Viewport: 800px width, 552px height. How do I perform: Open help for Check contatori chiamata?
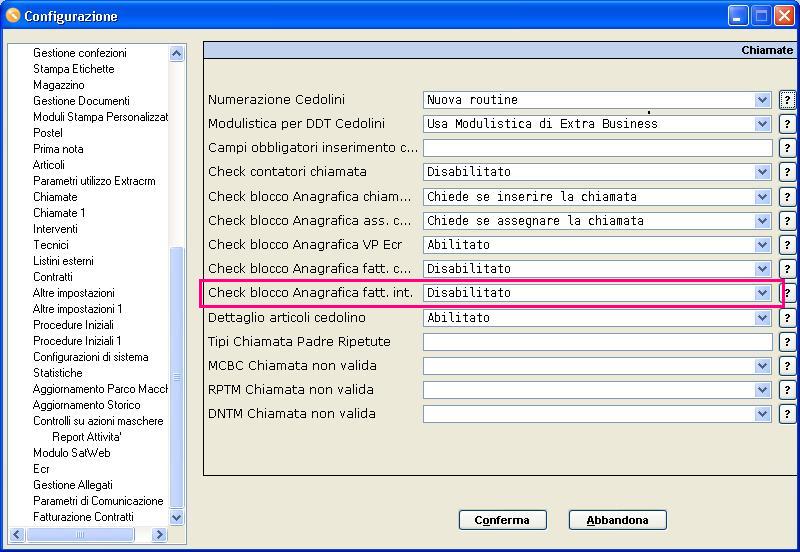(x=787, y=172)
